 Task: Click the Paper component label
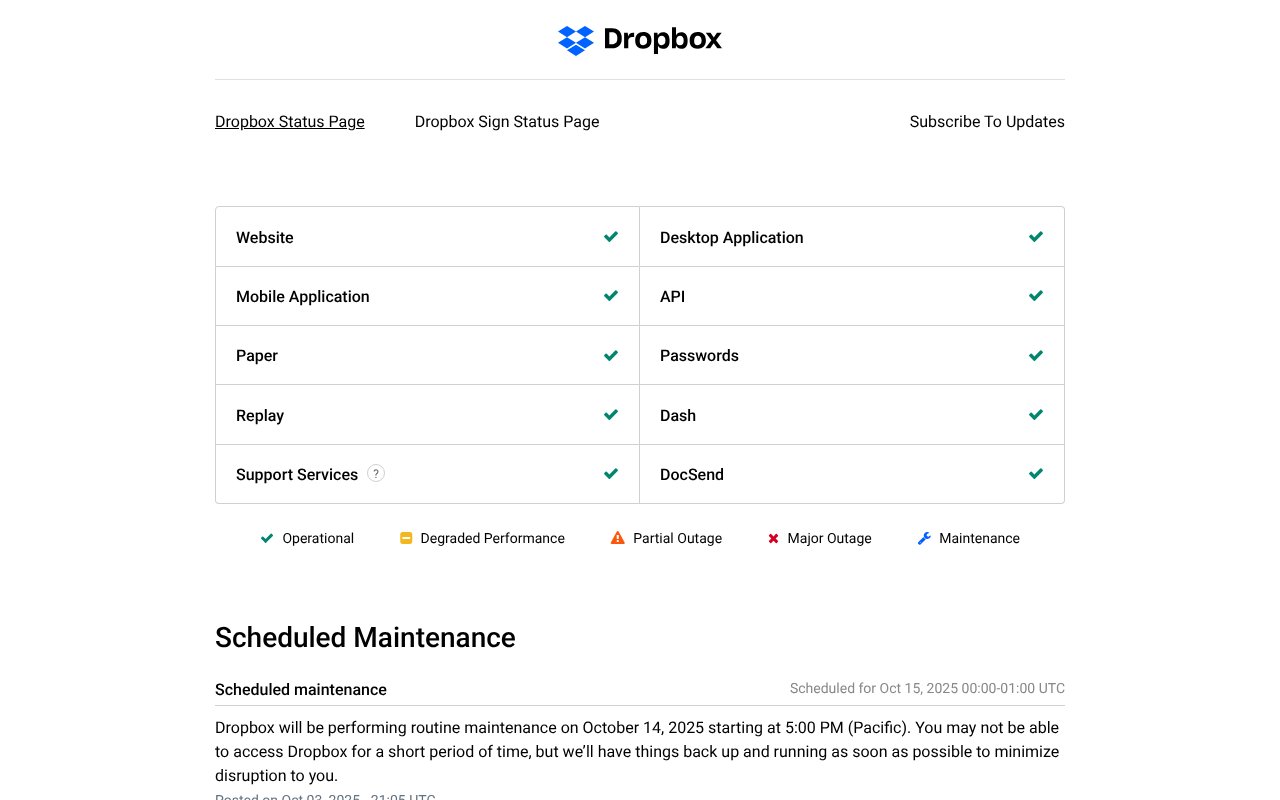(257, 356)
